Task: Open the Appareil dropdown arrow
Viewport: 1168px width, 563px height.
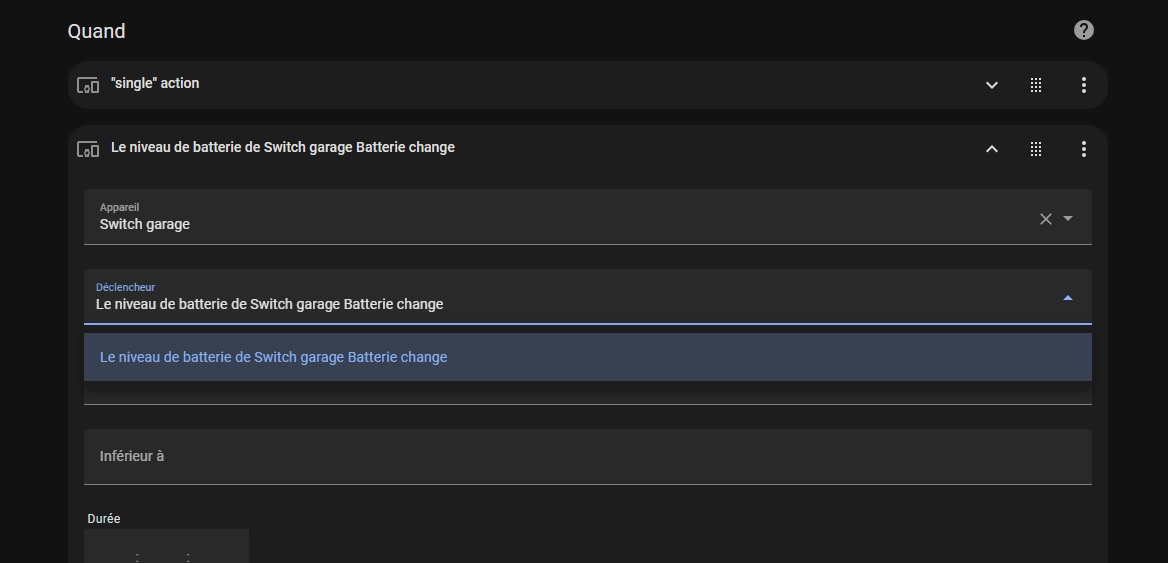Action: click(x=1067, y=218)
